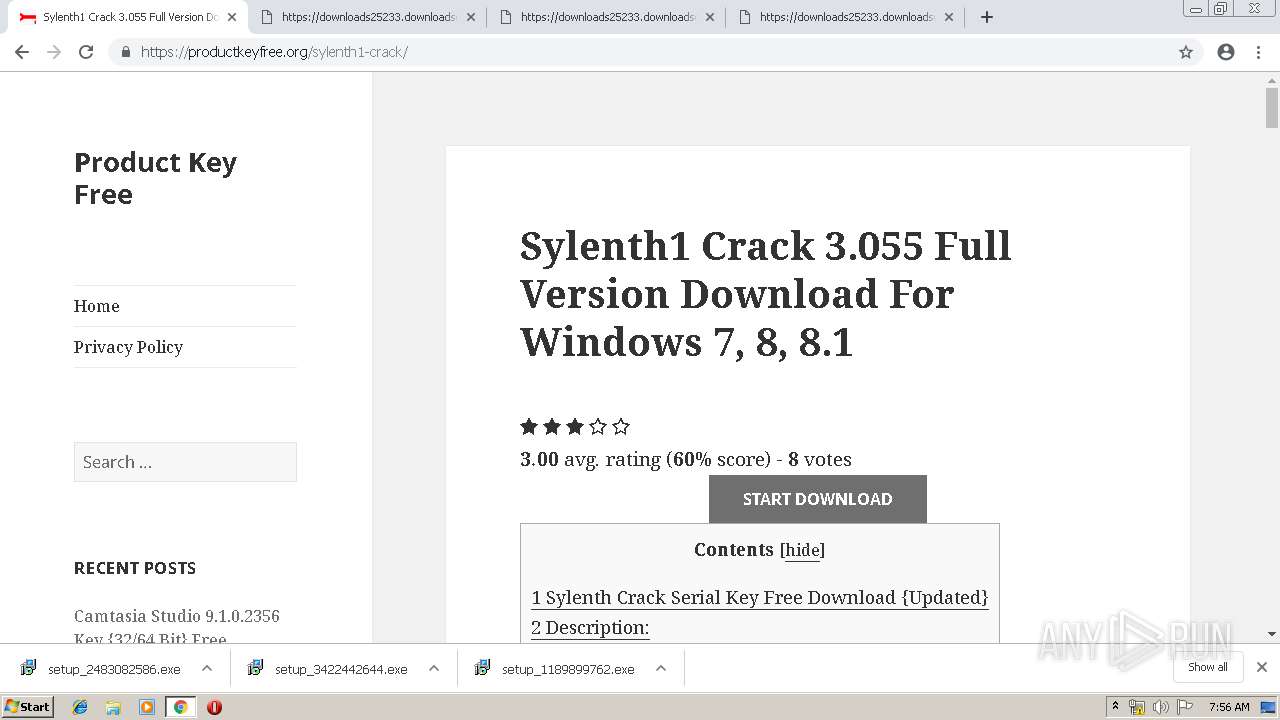This screenshot has width=1280, height=720.
Task: Go to the Home menu link
Action: click(x=96, y=306)
